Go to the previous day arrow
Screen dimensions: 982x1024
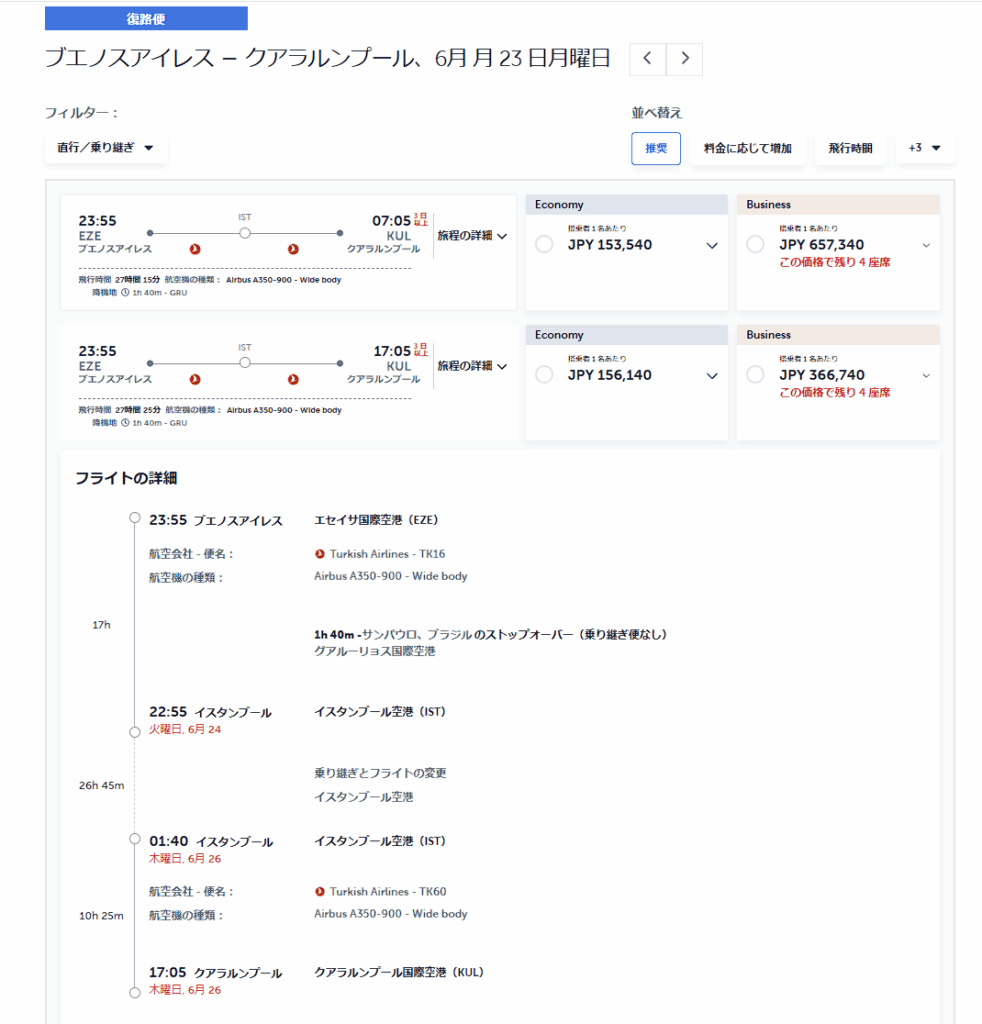647,59
